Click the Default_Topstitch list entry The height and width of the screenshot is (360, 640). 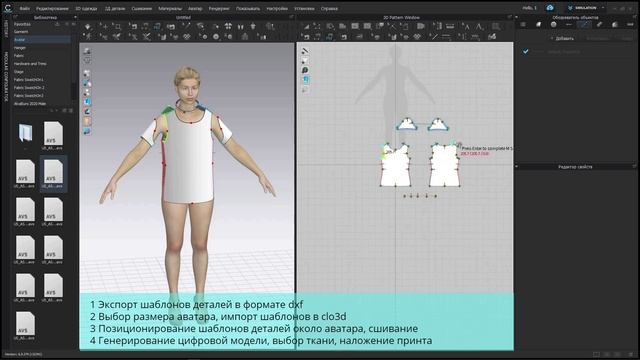click(563, 52)
